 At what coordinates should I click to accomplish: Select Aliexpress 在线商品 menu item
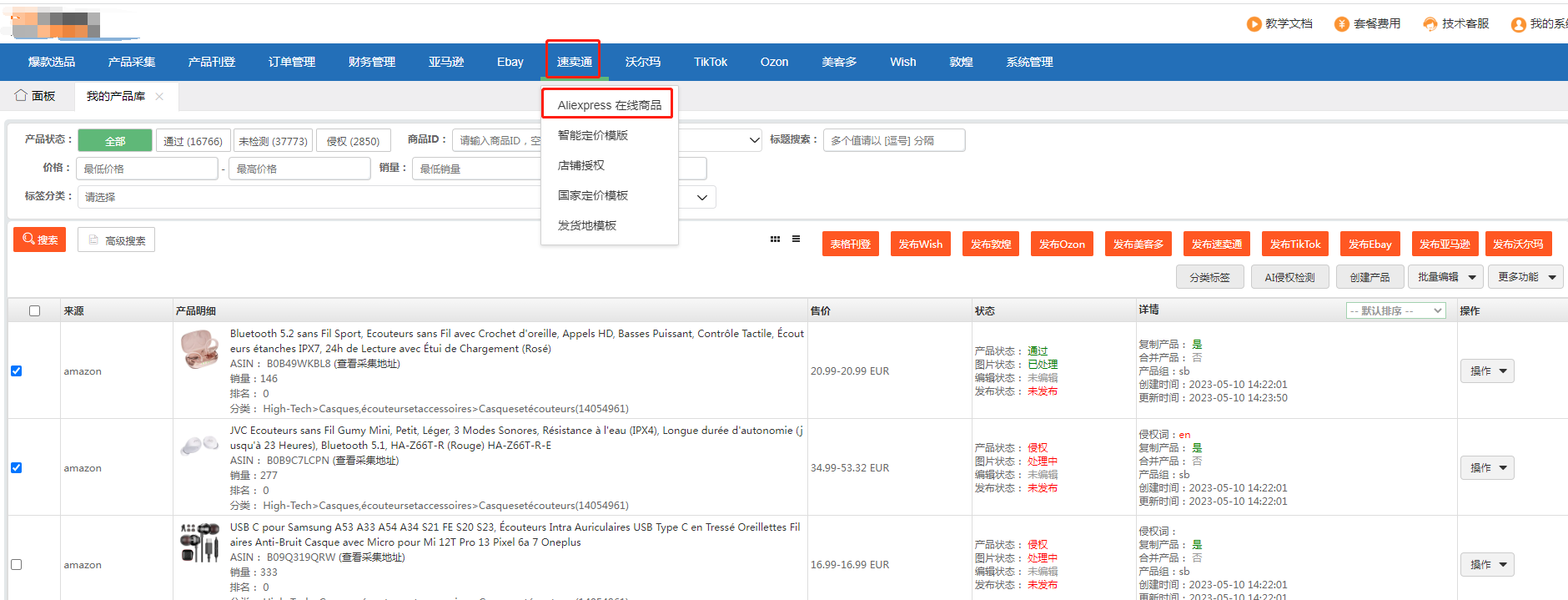click(609, 105)
